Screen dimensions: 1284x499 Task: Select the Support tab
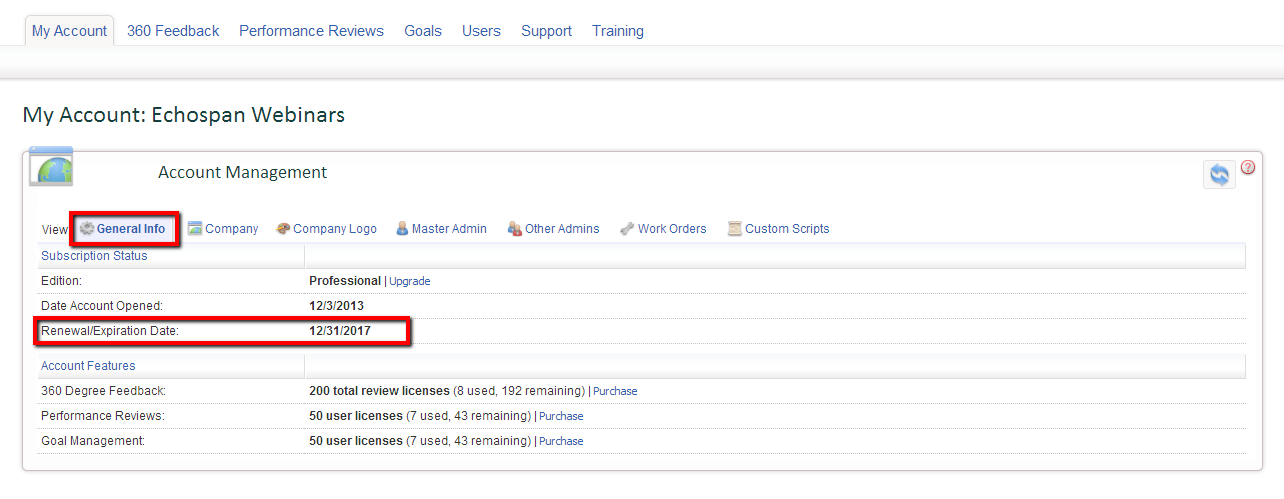click(546, 31)
